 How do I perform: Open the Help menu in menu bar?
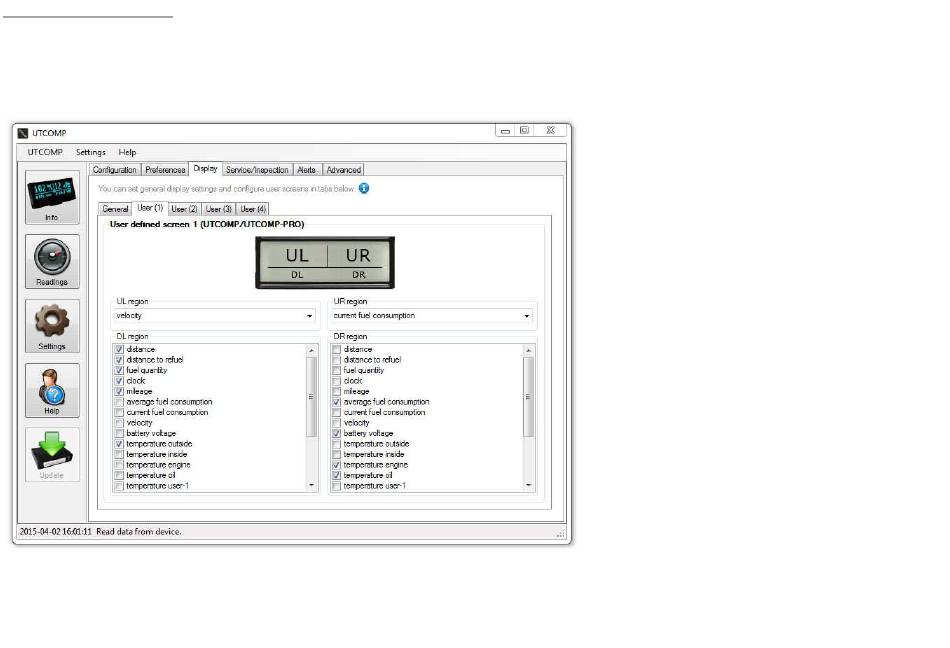coord(127,152)
